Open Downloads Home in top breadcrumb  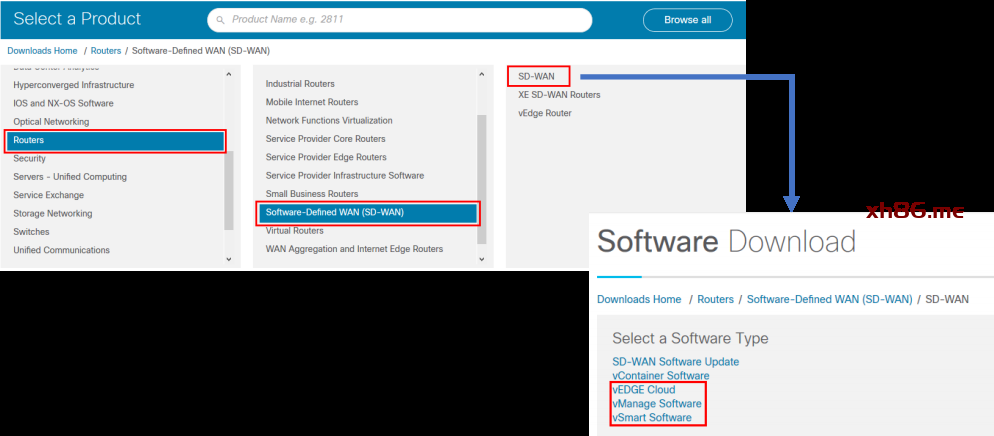click(42, 50)
